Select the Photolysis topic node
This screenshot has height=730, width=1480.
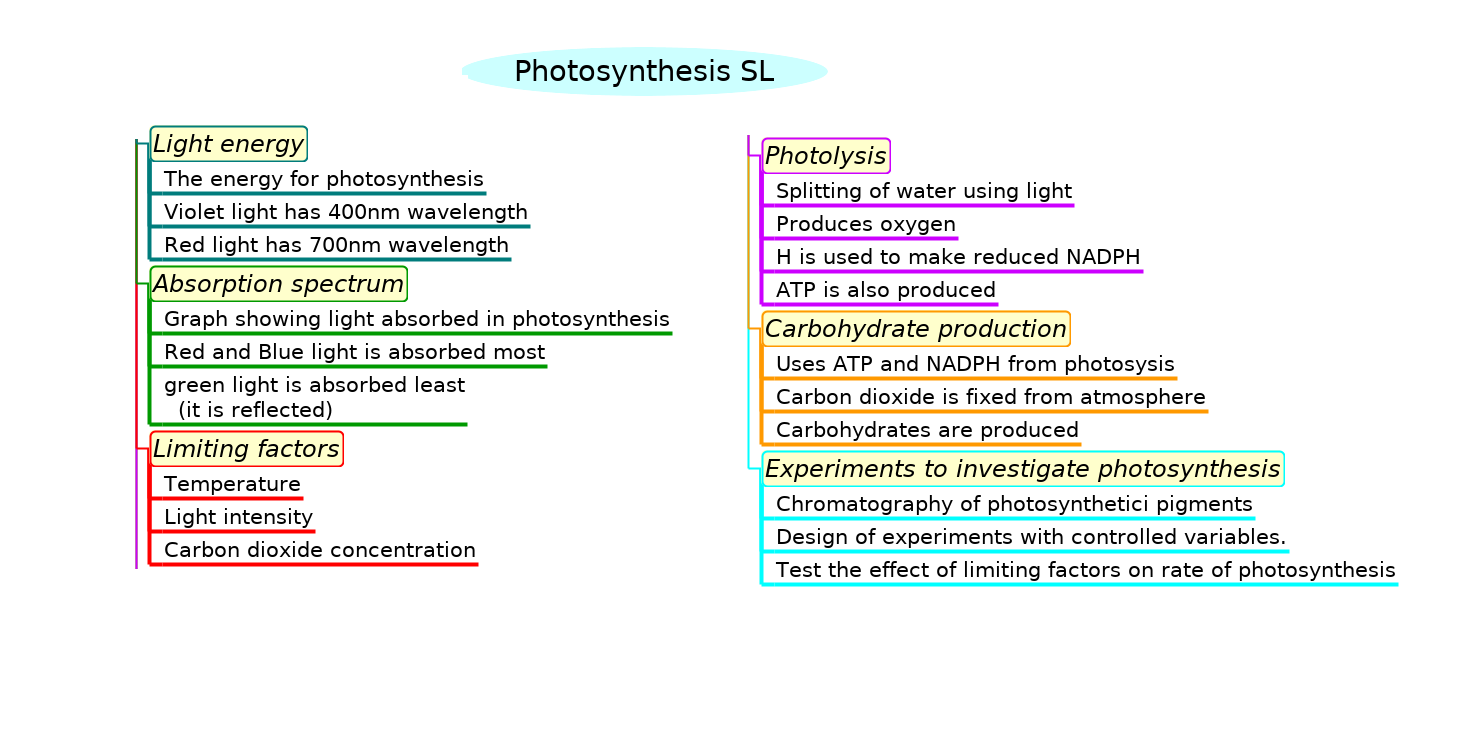[x=825, y=156]
